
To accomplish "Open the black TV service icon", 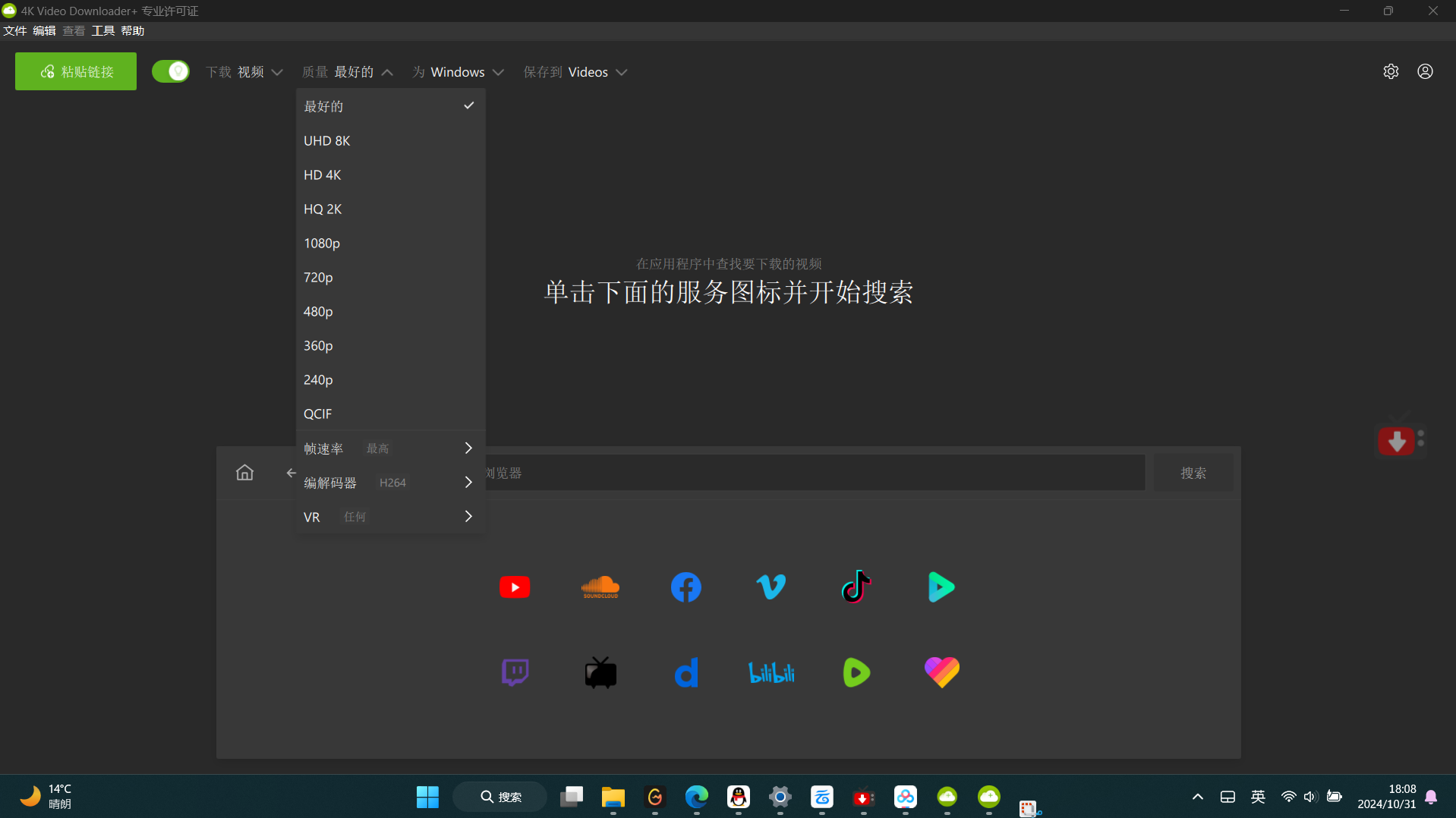I will coord(600,672).
